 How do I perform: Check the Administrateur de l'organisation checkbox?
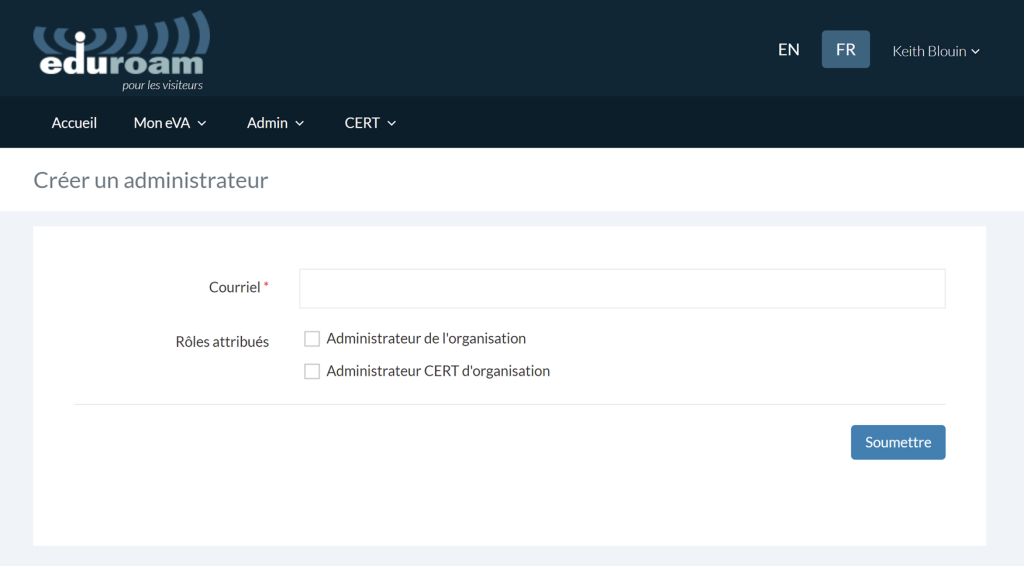tap(312, 339)
